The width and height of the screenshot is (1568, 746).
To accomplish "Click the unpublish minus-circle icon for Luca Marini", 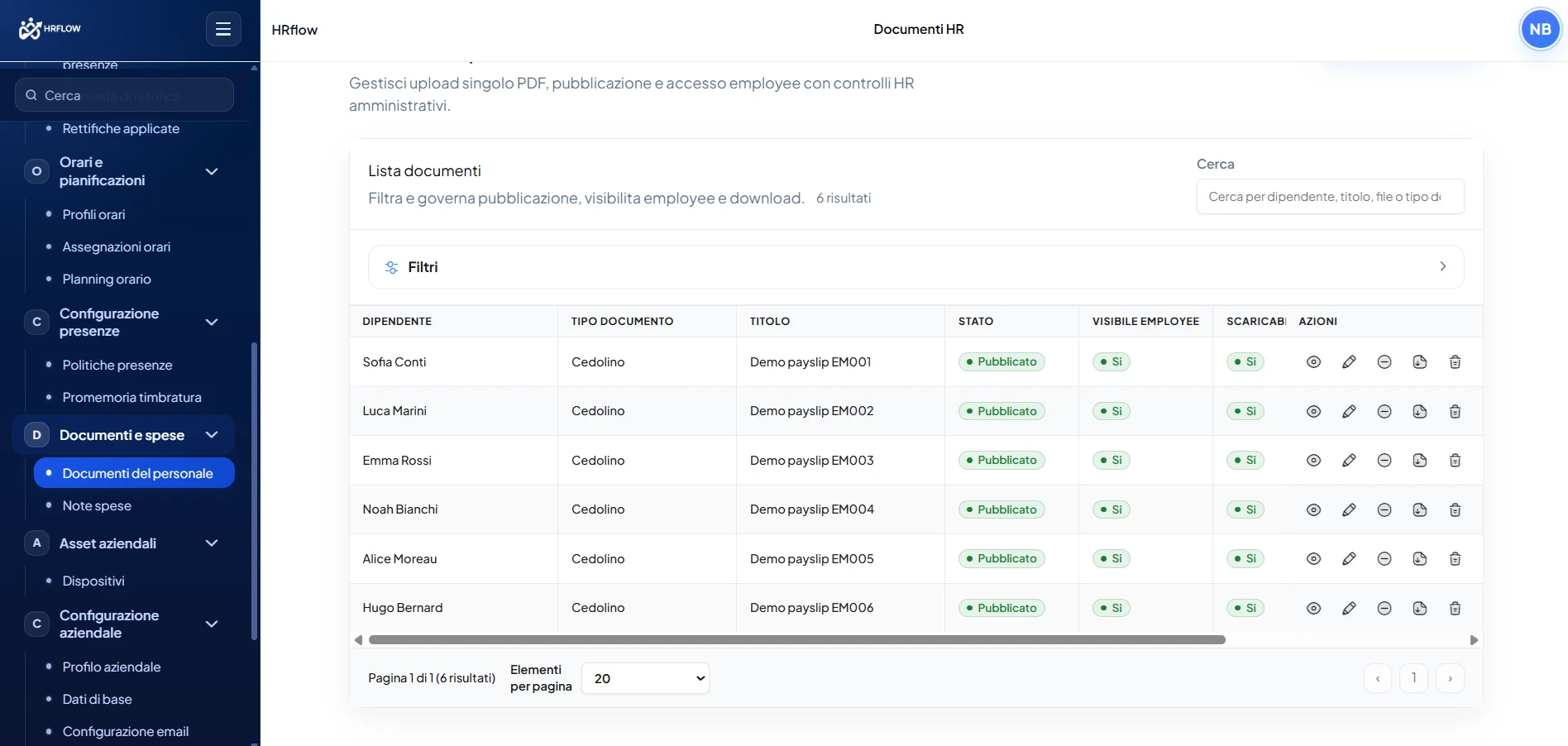I will (x=1384, y=412).
